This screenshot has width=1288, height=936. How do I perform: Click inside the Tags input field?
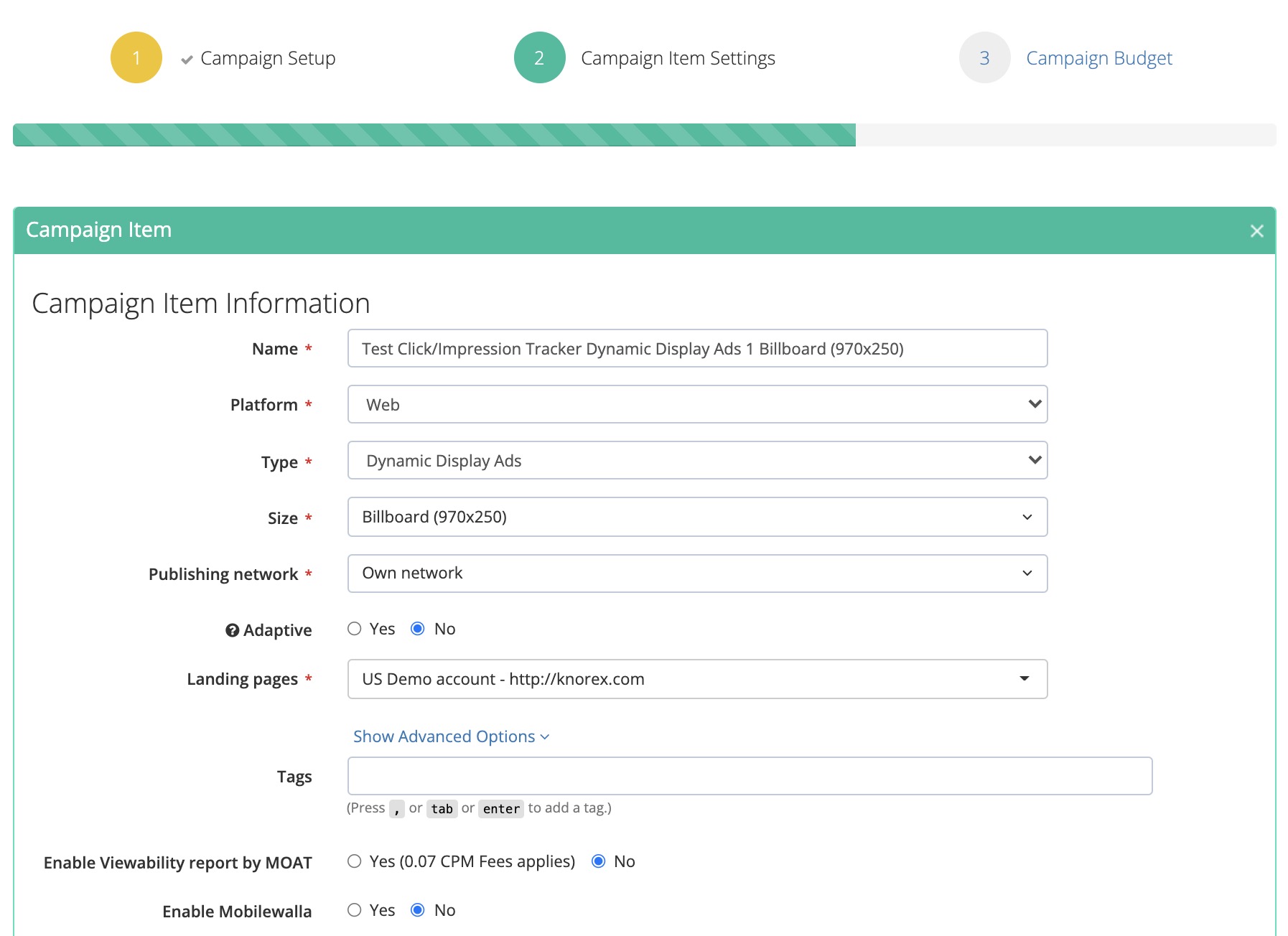click(747, 775)
